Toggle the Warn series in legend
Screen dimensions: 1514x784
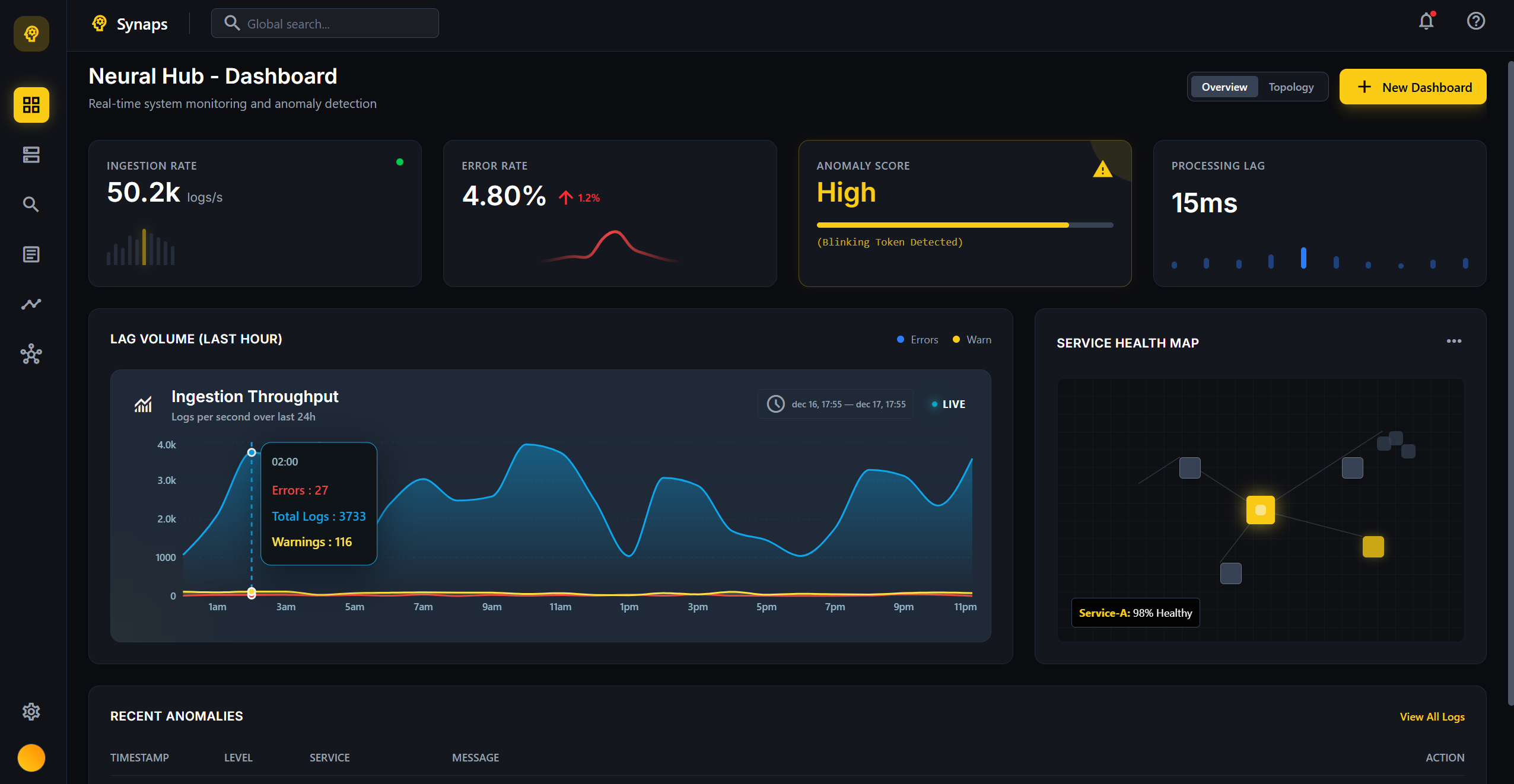pos(972,340)
